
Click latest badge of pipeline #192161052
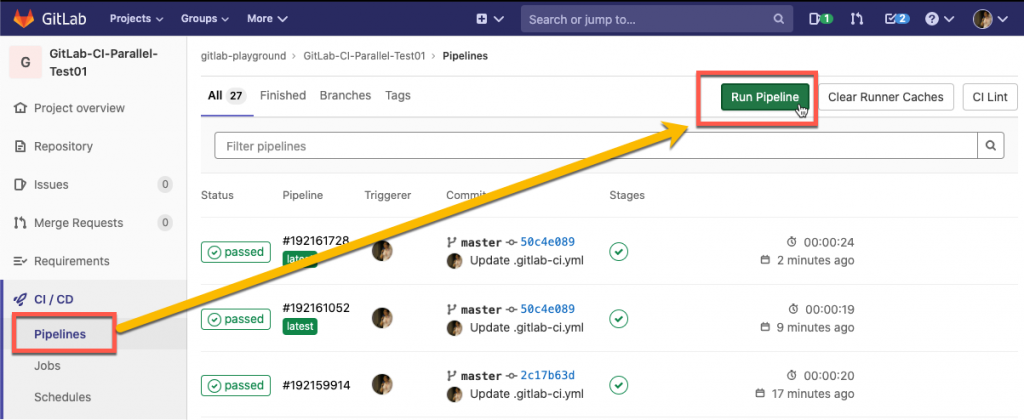coord(300,325)
